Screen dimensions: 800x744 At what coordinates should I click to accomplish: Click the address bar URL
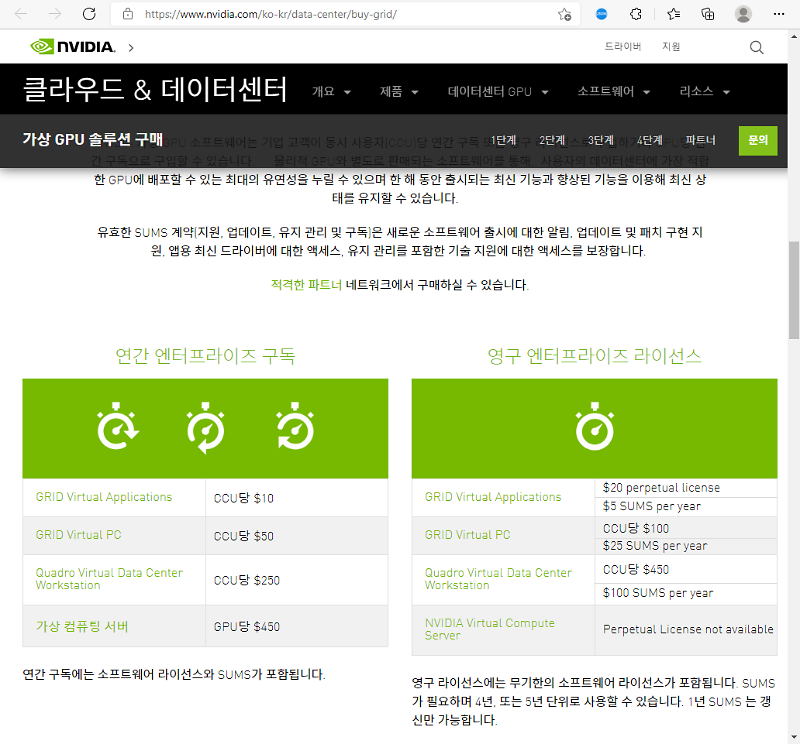[270, 14]
